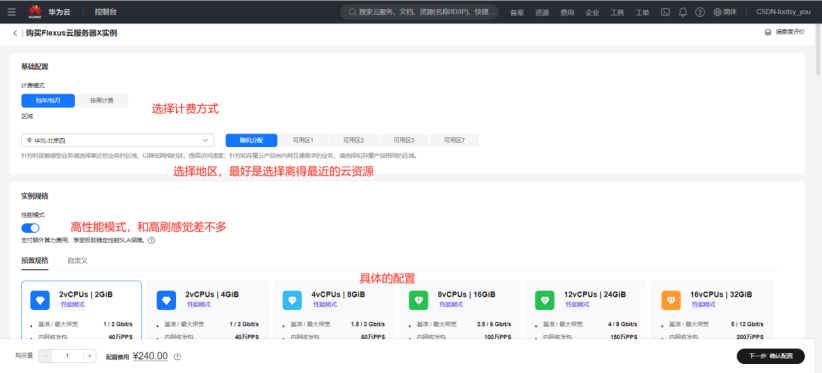822x373 pixels.
Task: Click the info icon next to ¥240.00
Action: click(177, 357)
